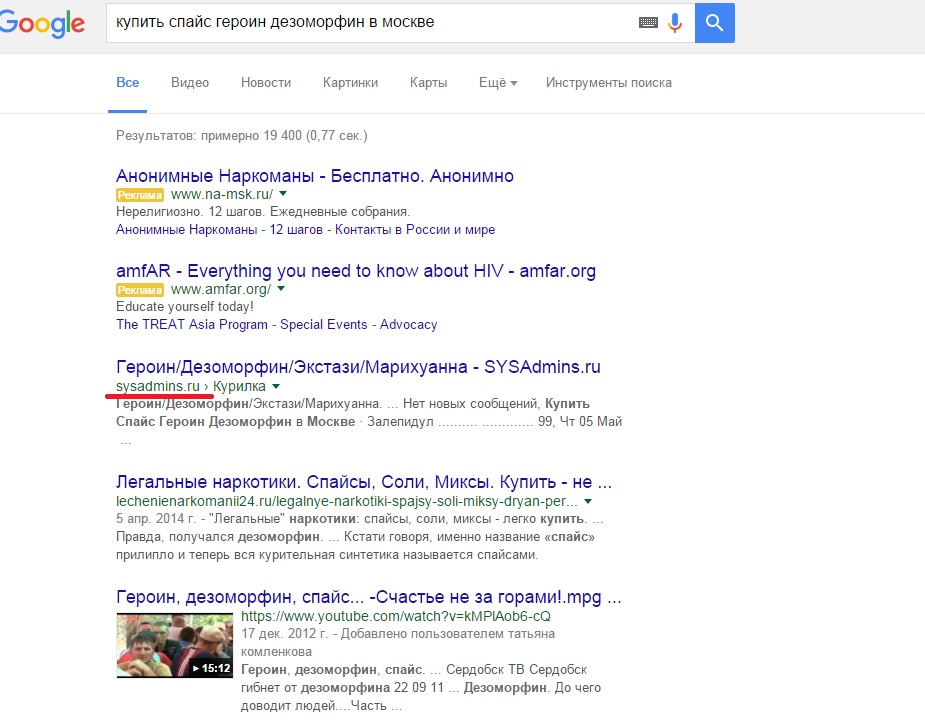Click sysadmins.ru › Курилка URL text
The width and height of the screenshot is (925, 722).
tap(191, 386)
